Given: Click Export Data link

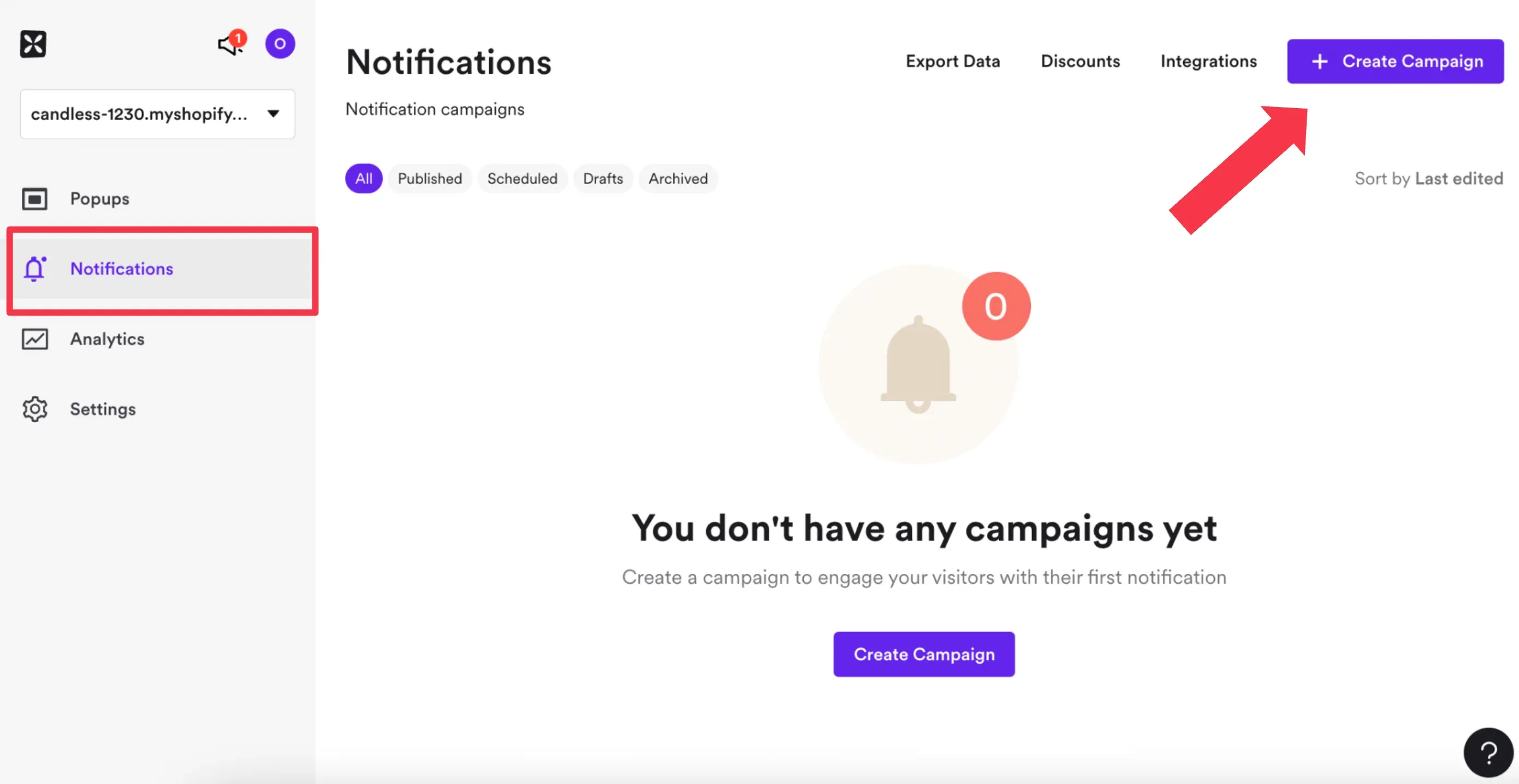Looking at the screenshot, I should pos(953,61).
